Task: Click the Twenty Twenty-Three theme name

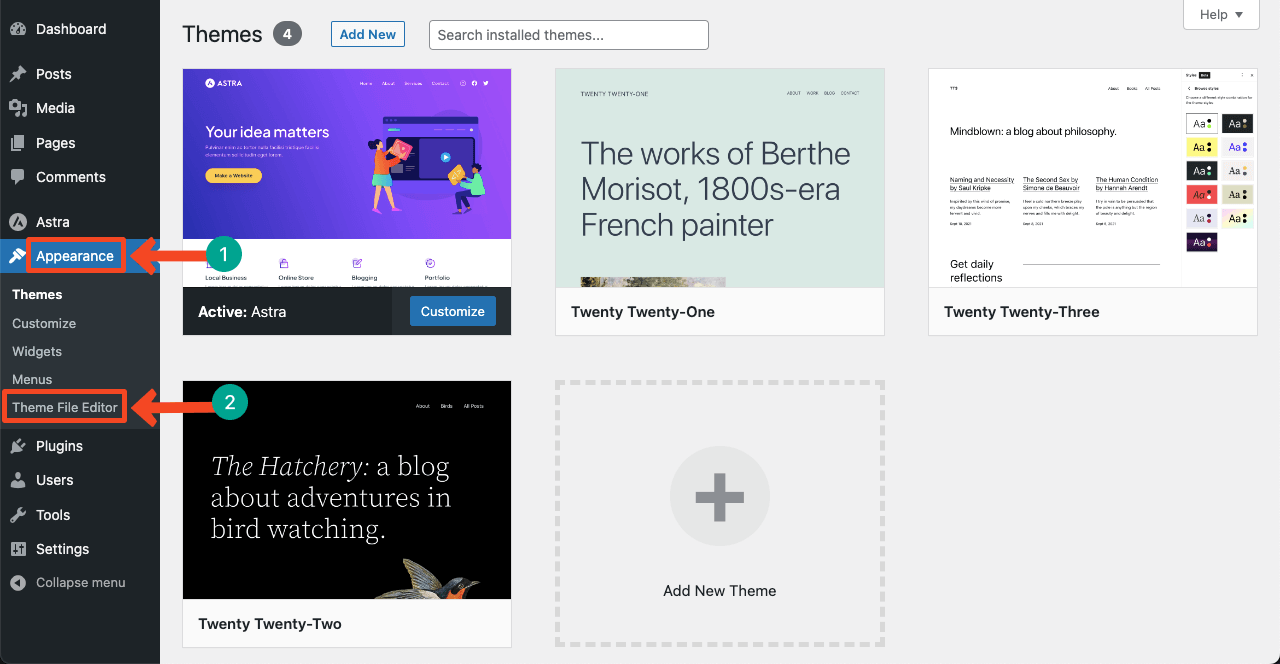Action: (1022, 311)
